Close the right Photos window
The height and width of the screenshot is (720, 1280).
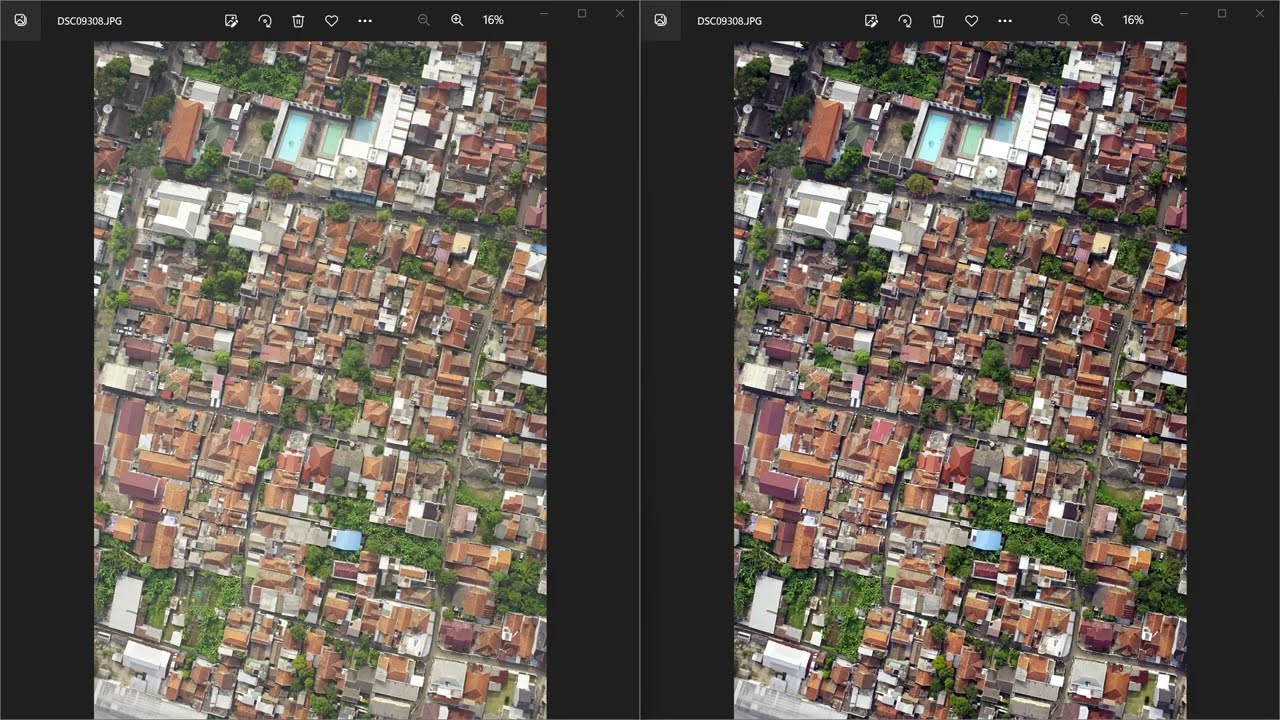pos(1260,14)
